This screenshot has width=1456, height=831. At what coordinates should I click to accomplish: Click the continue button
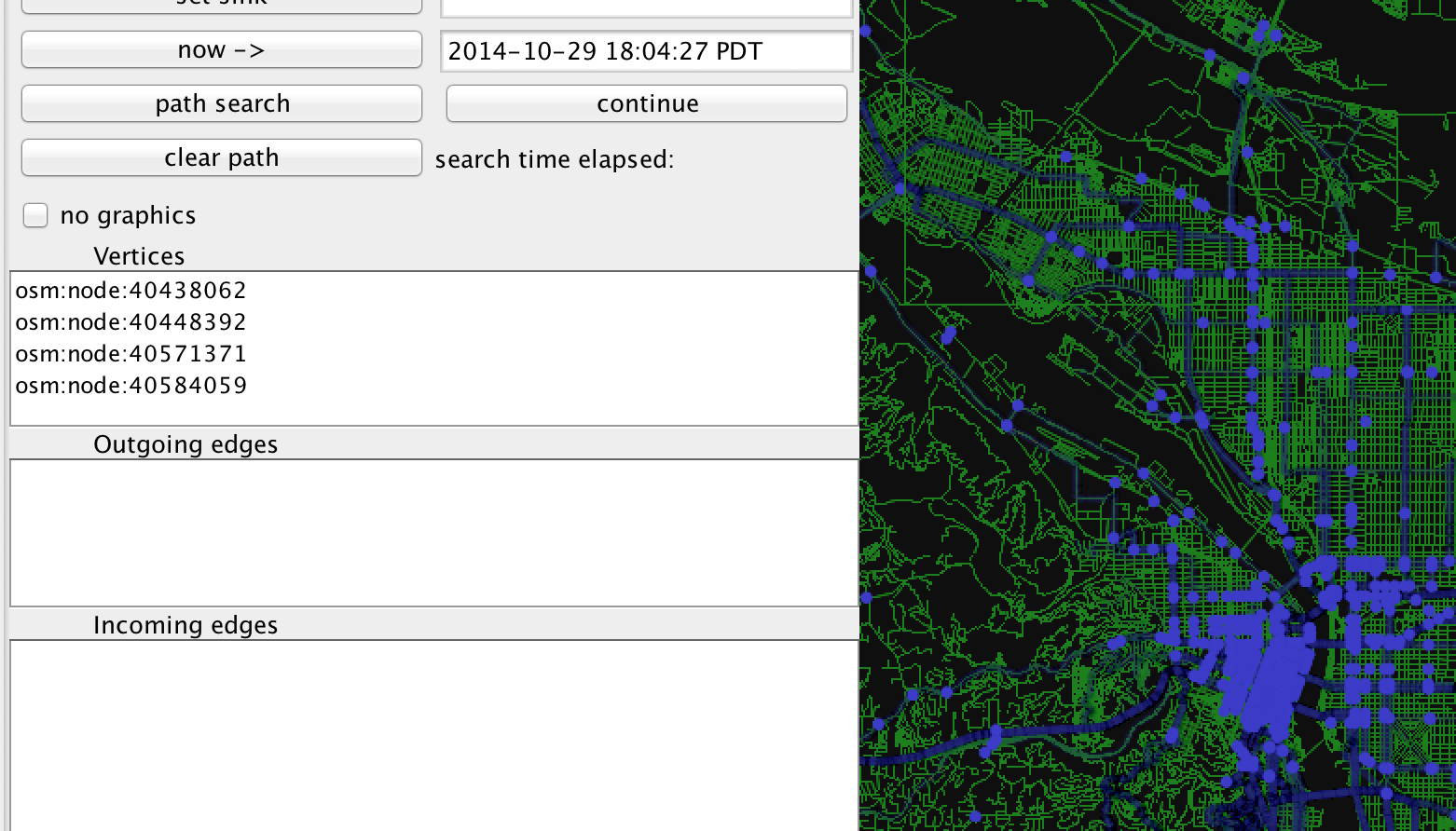647,103
